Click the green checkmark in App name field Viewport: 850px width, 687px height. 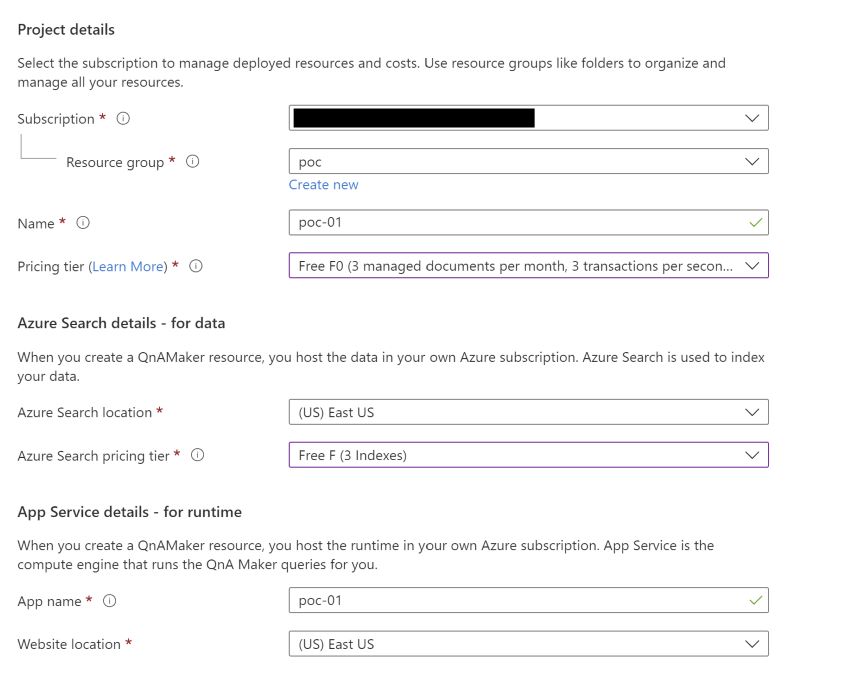click(x=753, y=600)
